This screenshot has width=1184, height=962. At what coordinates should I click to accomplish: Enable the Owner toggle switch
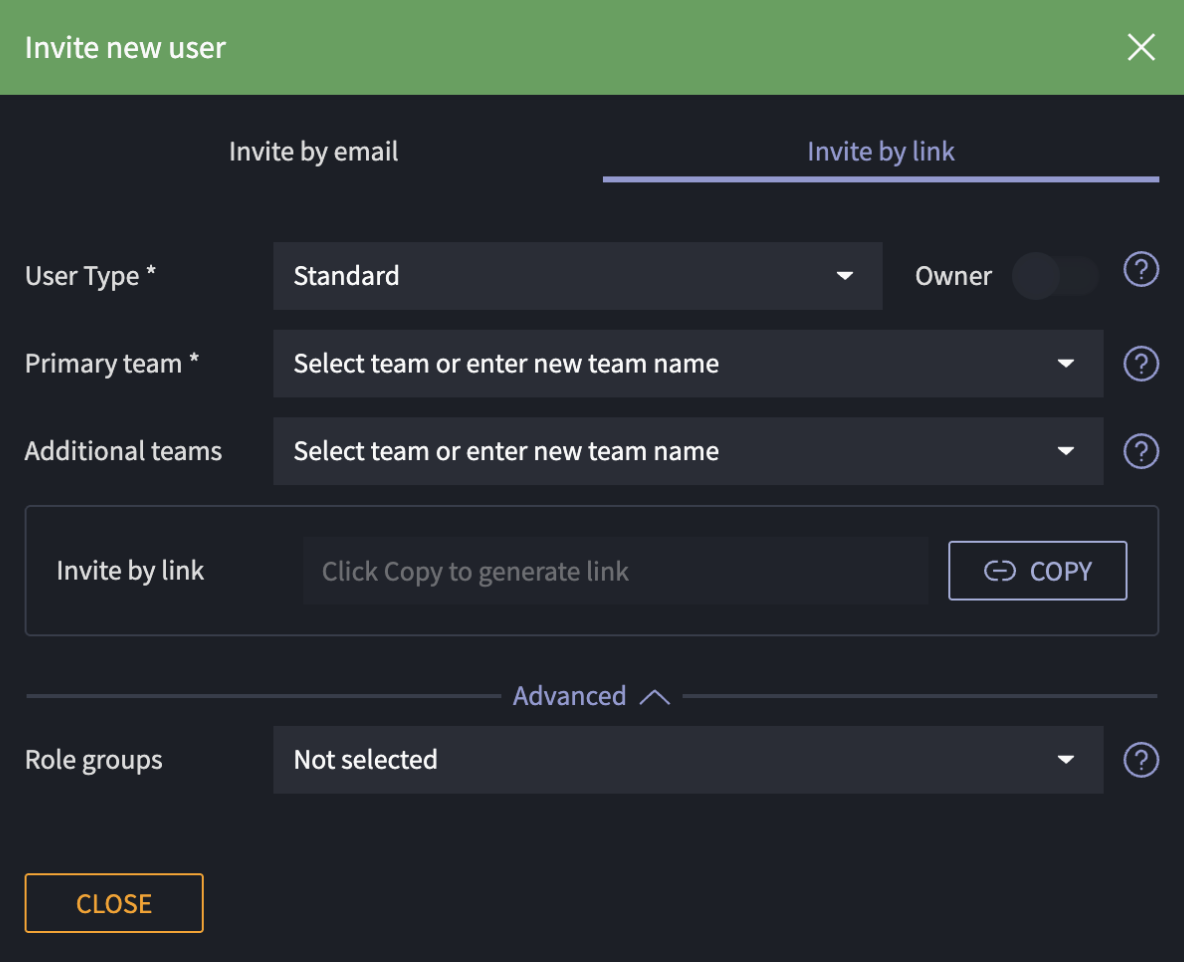[x=1055, y=276]
